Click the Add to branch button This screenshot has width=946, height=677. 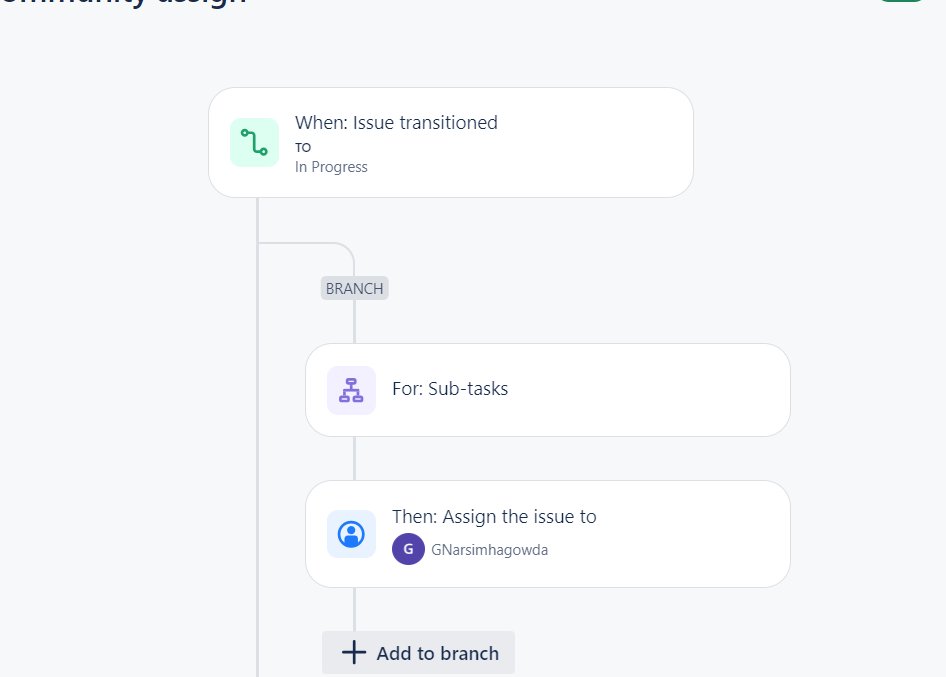418,652
